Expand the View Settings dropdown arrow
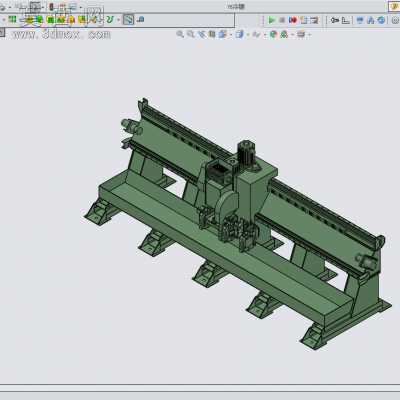 [309, 35]
